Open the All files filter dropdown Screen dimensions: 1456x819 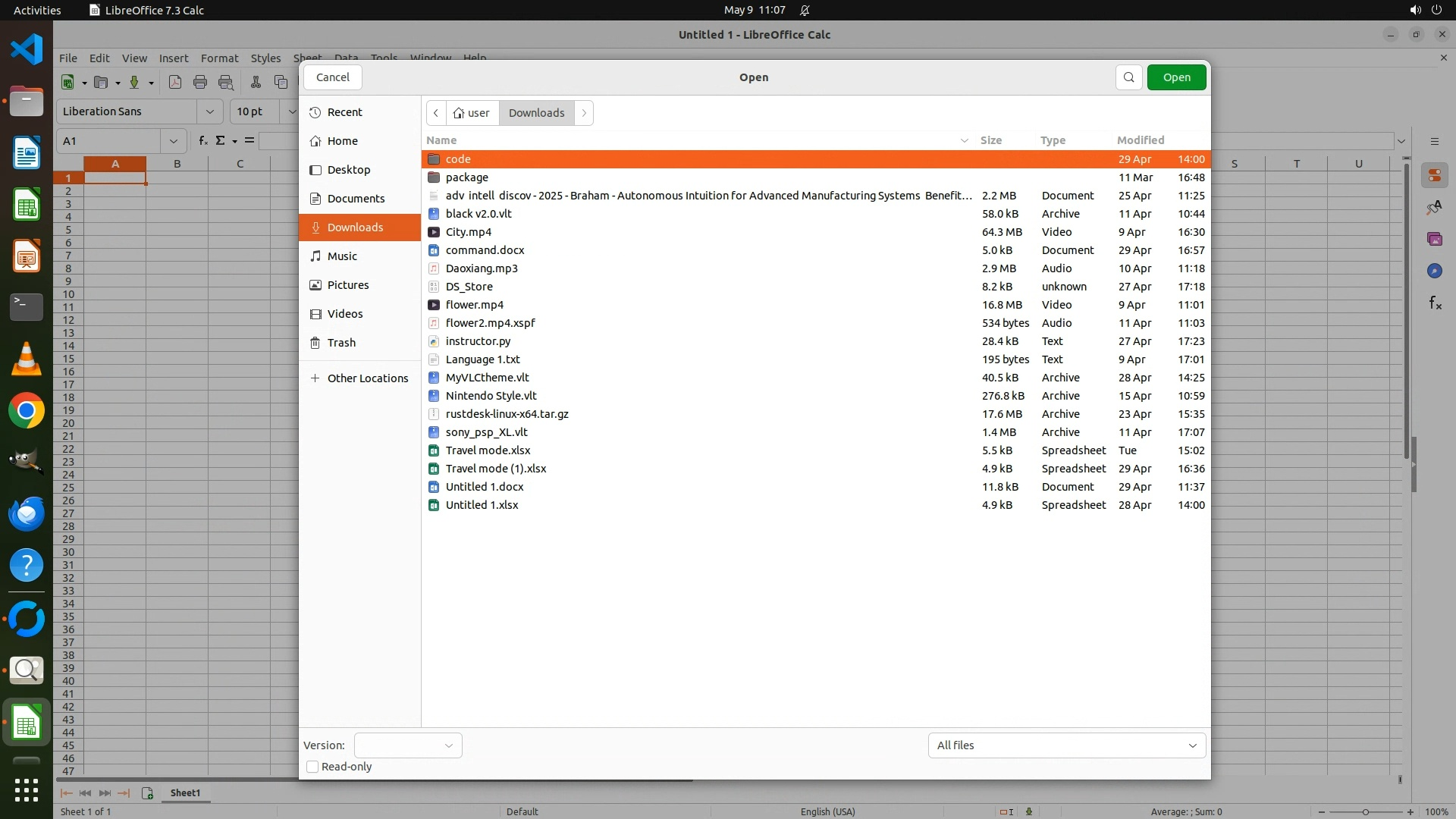[x=1066, y=745]
